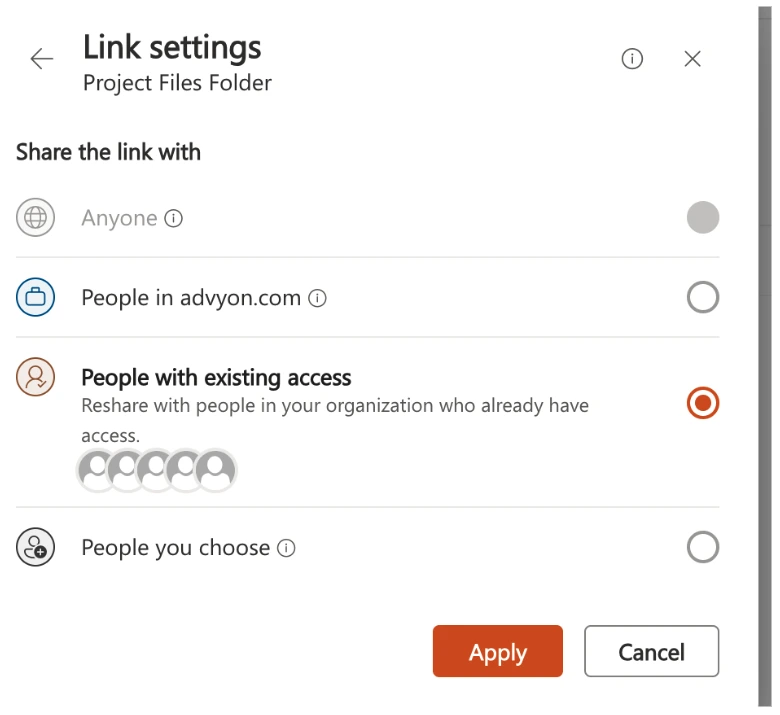Select People with existing access radio button
The image size is (780, 715).
coord(703,403)
